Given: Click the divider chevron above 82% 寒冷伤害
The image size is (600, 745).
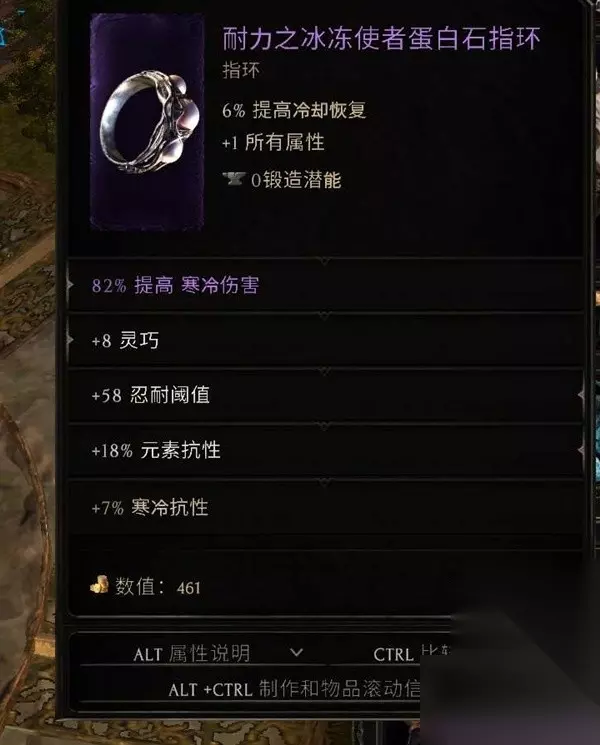Looking at the screenshot, I should click(325, 261).
